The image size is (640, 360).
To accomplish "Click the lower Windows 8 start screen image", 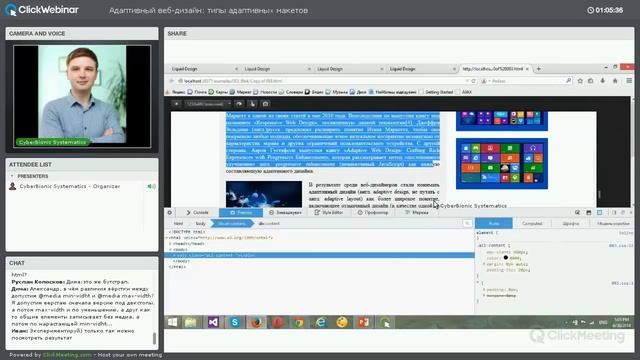I will click(502, 164).
